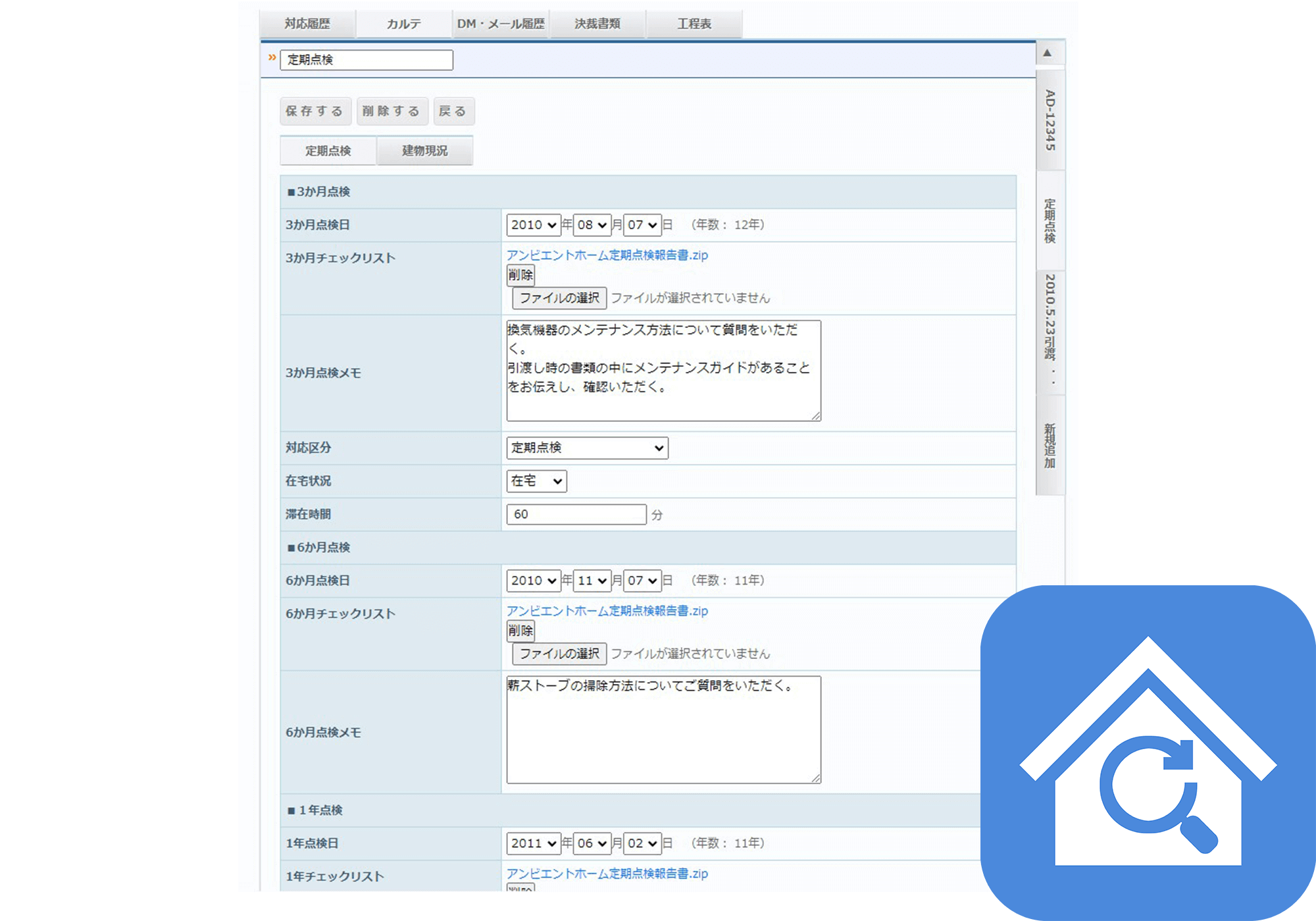This screenshot has width=1316, height=921.
Task: Click the 削除する button
Action: pyautogui.click(x=392, y=111)
